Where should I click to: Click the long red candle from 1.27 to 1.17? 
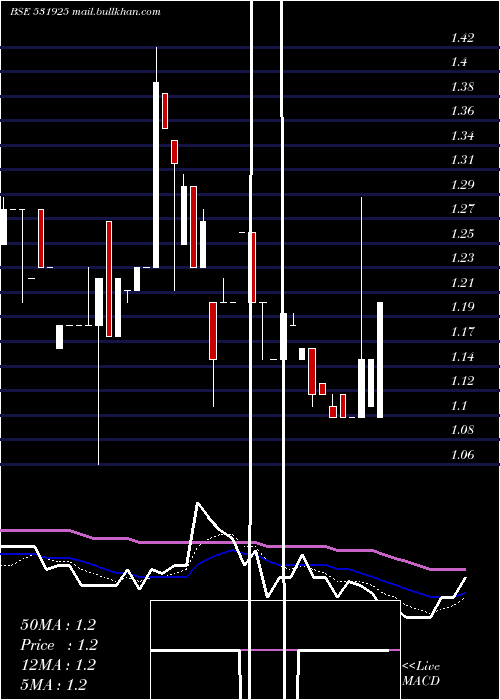click(108, 279)
